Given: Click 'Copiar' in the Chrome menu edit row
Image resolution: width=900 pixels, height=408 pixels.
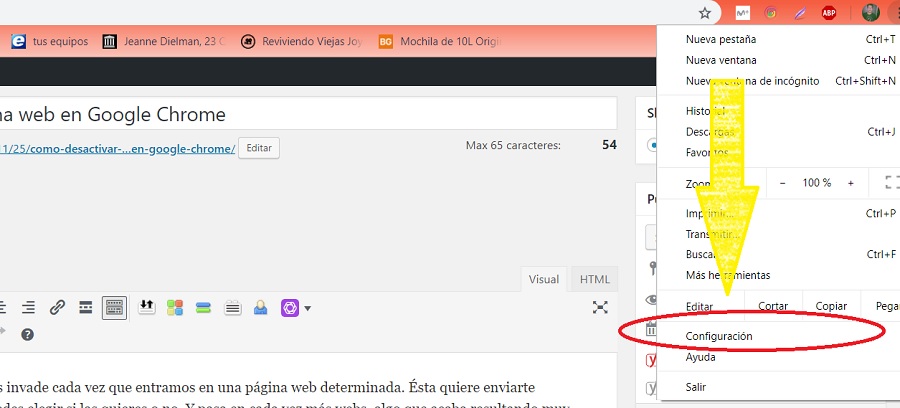Looking at the screenshot, I should [831, 306].
